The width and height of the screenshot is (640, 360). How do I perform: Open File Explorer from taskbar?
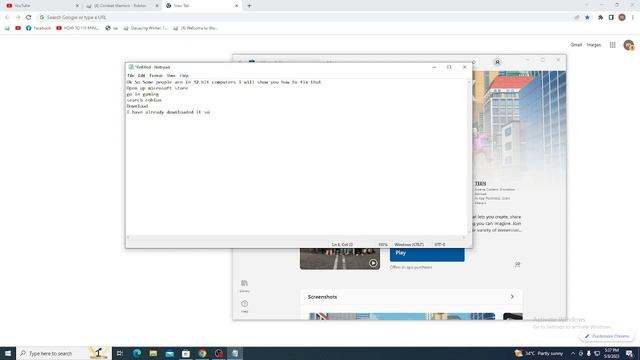(153, 353)
